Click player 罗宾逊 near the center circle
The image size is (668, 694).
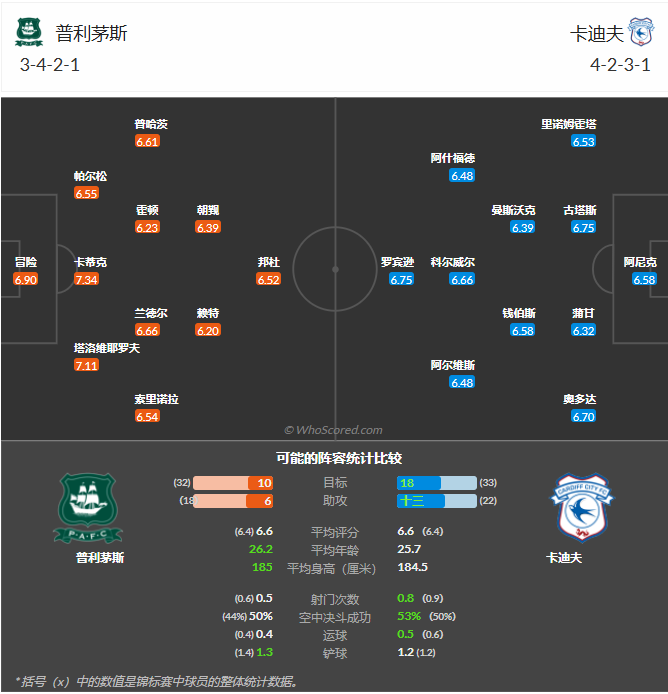[397, 262]
